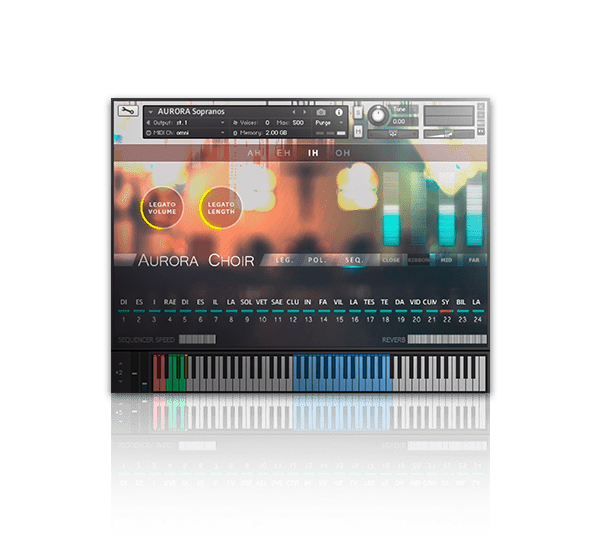Screen dimensions: 600x543
Task: Select syllable step 12 CLU
Action: (x=293, y=302)
